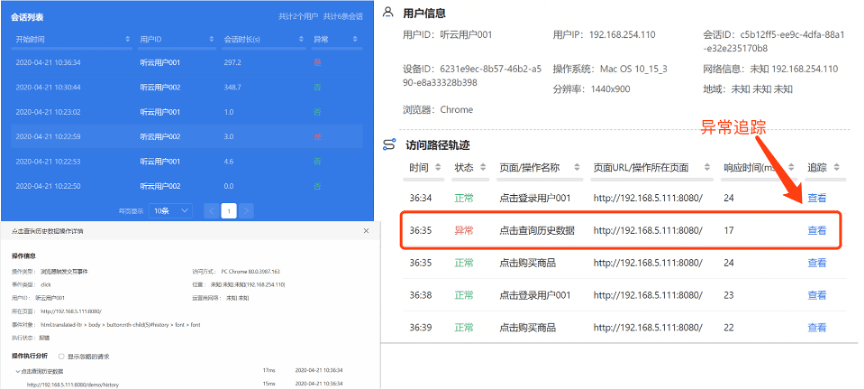Select session starting 2020-04-21 10:22:59
This screenshot has width=864, height=389.
coord(187,137)
